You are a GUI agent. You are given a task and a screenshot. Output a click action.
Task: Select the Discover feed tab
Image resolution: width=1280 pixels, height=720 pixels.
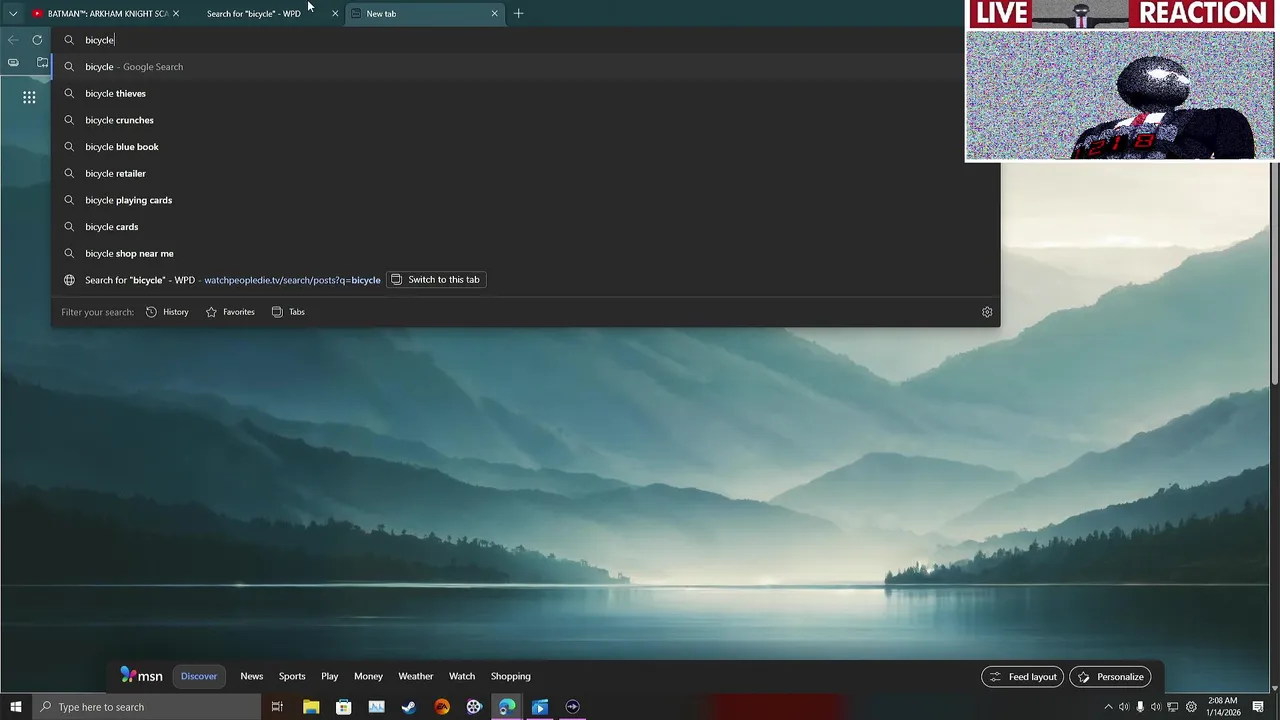click(199, 676)
